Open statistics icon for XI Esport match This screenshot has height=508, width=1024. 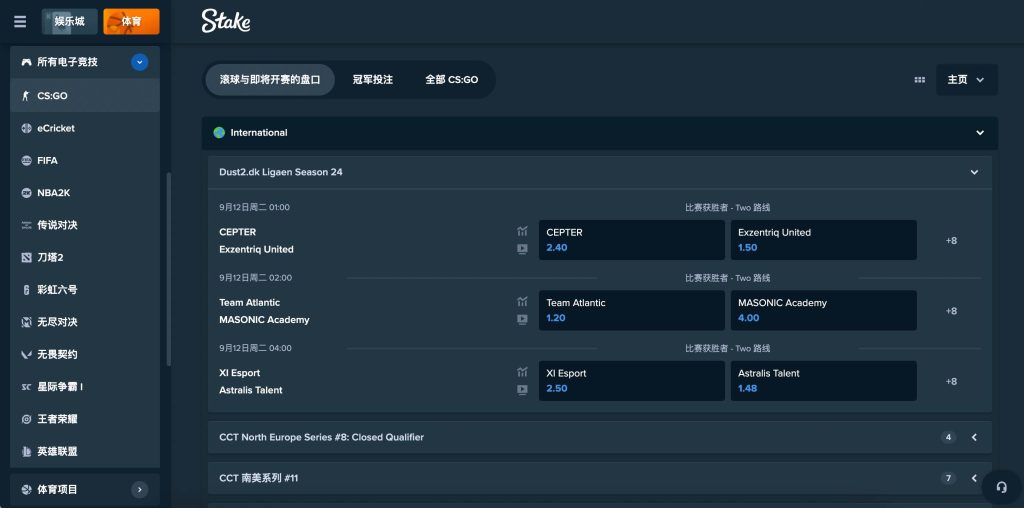pos(522,372)
